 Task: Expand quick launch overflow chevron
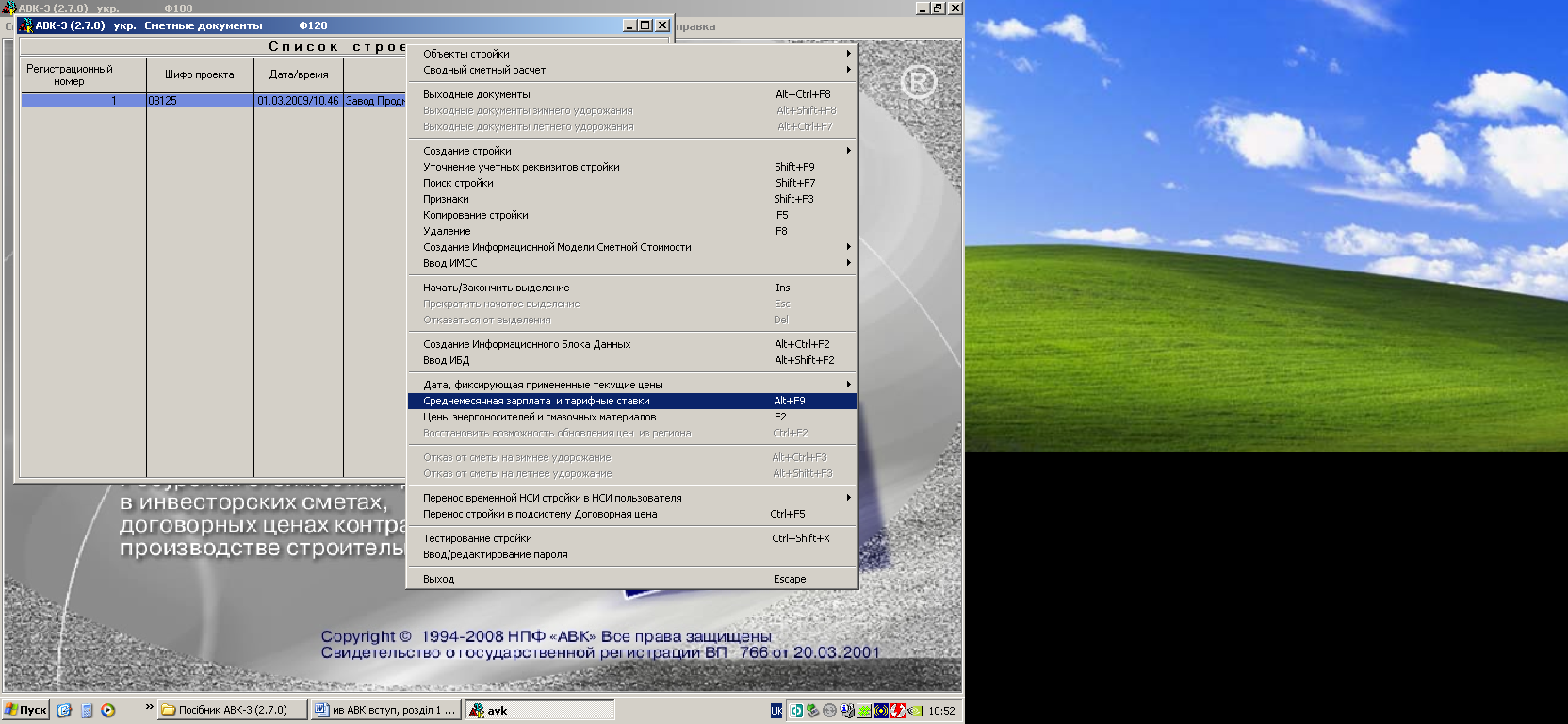click(x=149, y=707)
